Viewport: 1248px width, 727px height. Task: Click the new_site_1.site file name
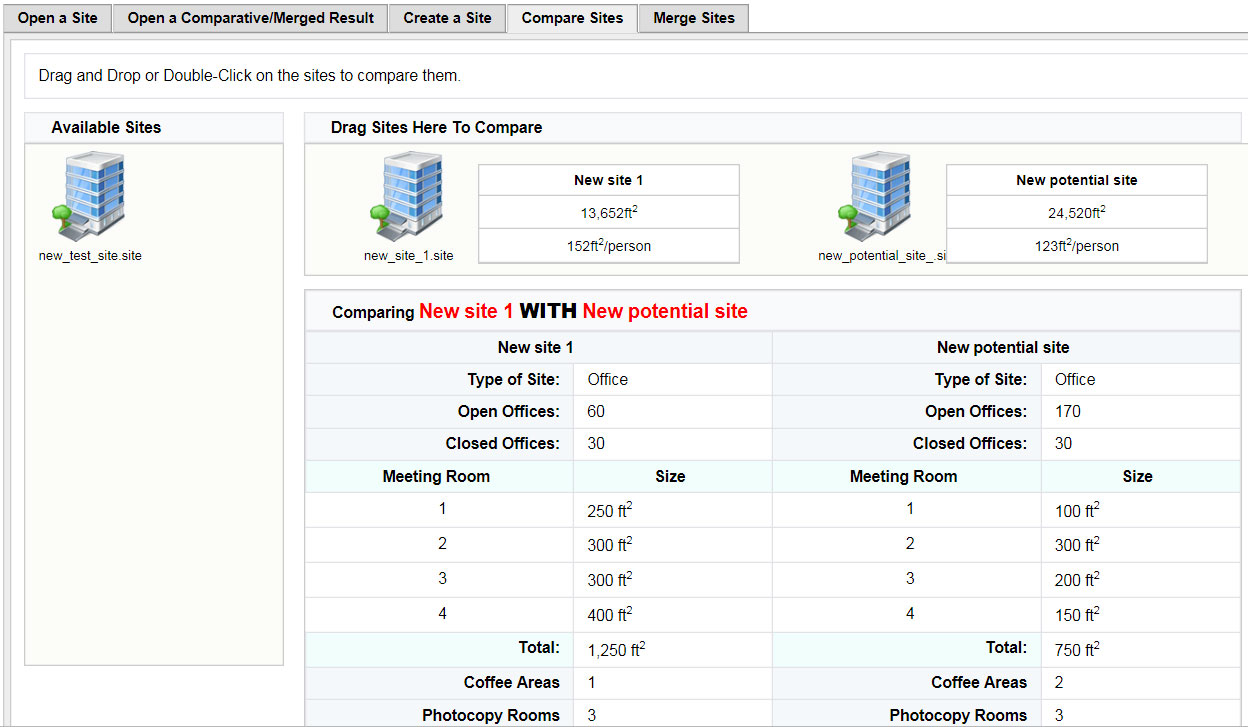408,255
